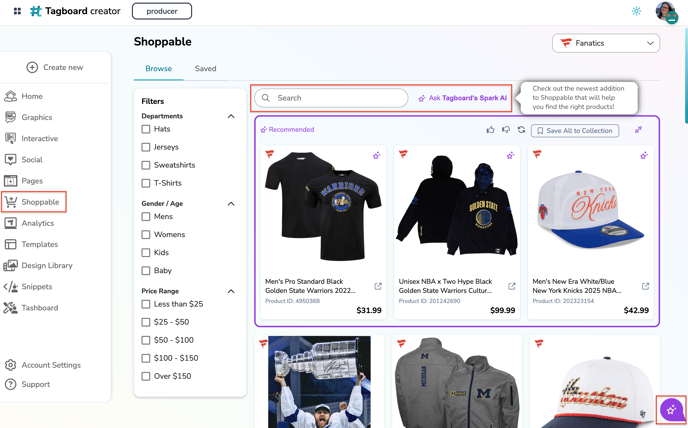Screen dimensions: 688x428
Task: Click Spark star on Warriors hoodie card
Action: click(x=510, y=155)
